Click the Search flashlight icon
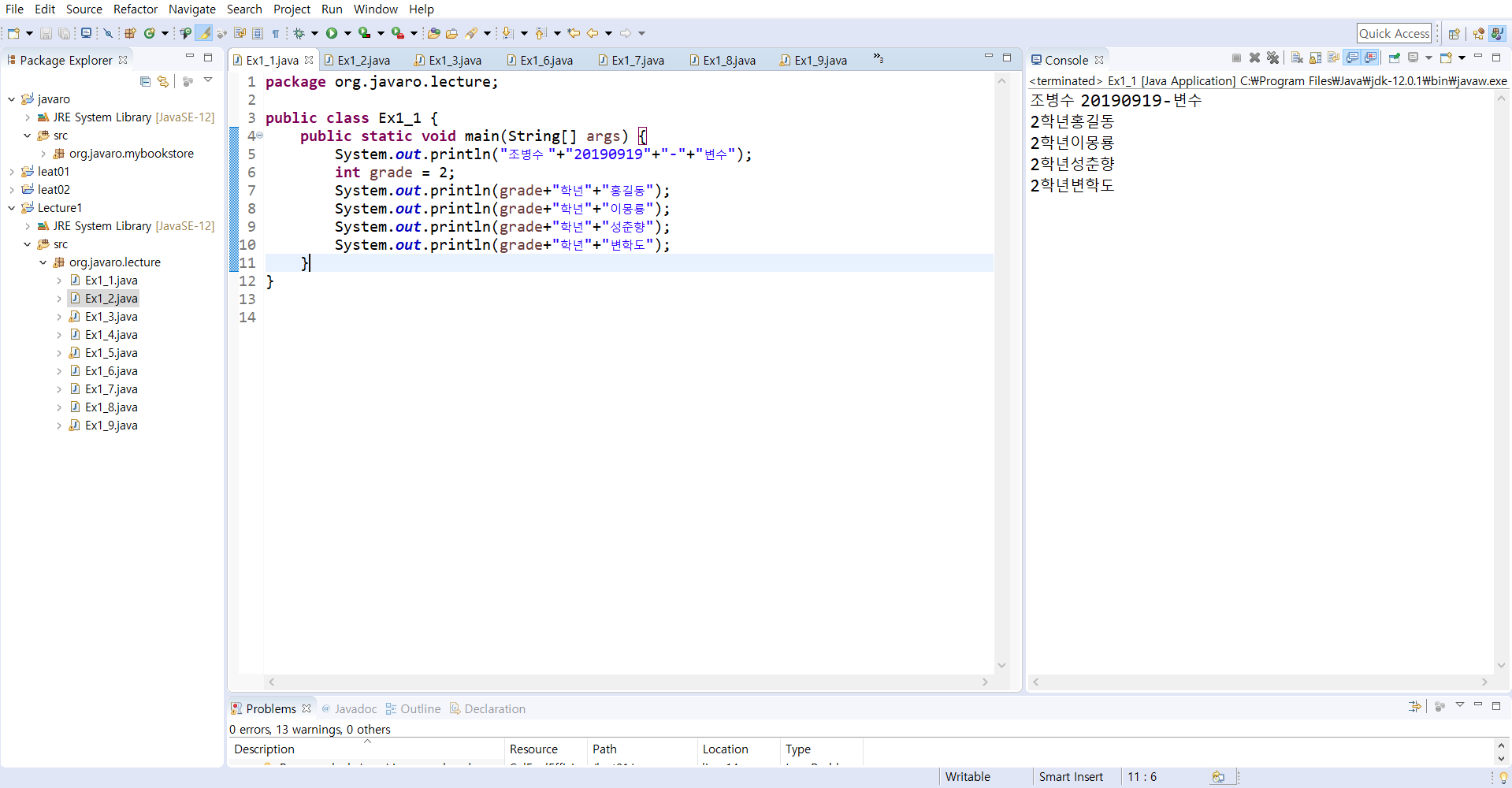The image size is (1512, 788). (x=471, y=33)
